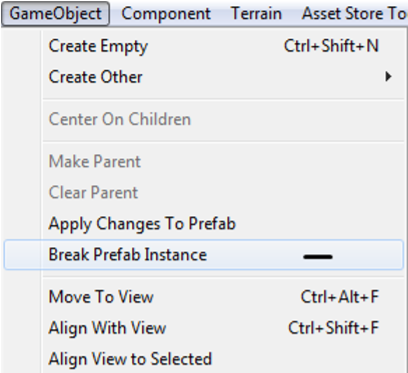Click the disabled Make Parent entry
Screen dimensions: 408x373
(x=204, y=162)
